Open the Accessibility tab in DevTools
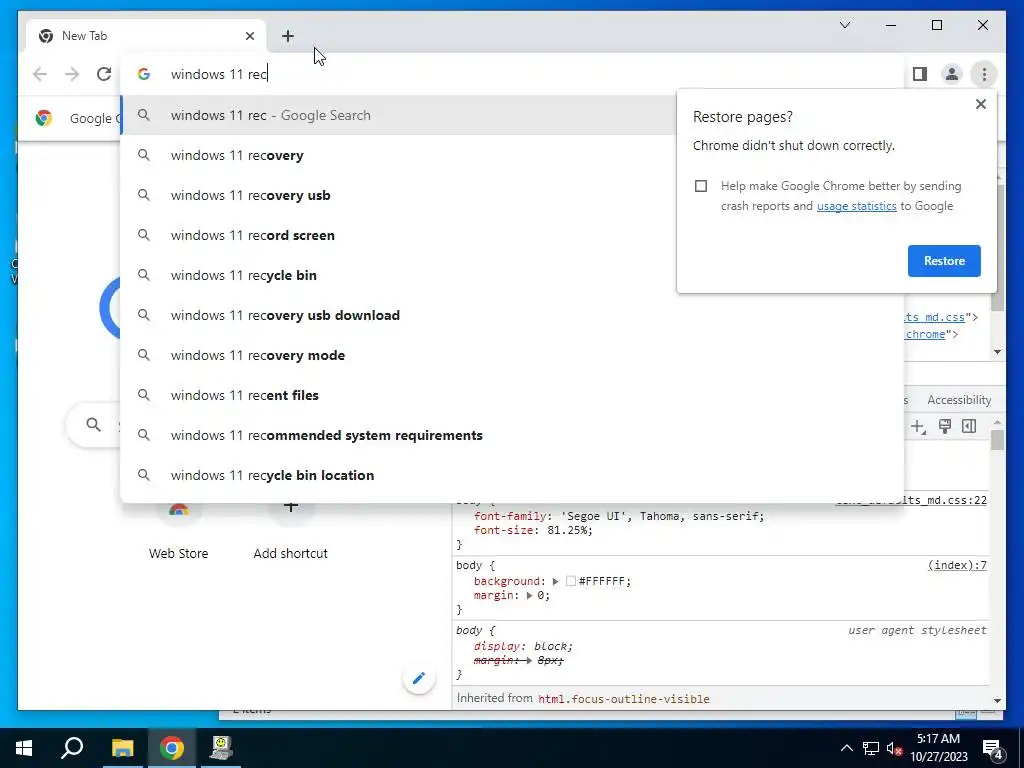The image size is (1024, 768). pos(959,400)
